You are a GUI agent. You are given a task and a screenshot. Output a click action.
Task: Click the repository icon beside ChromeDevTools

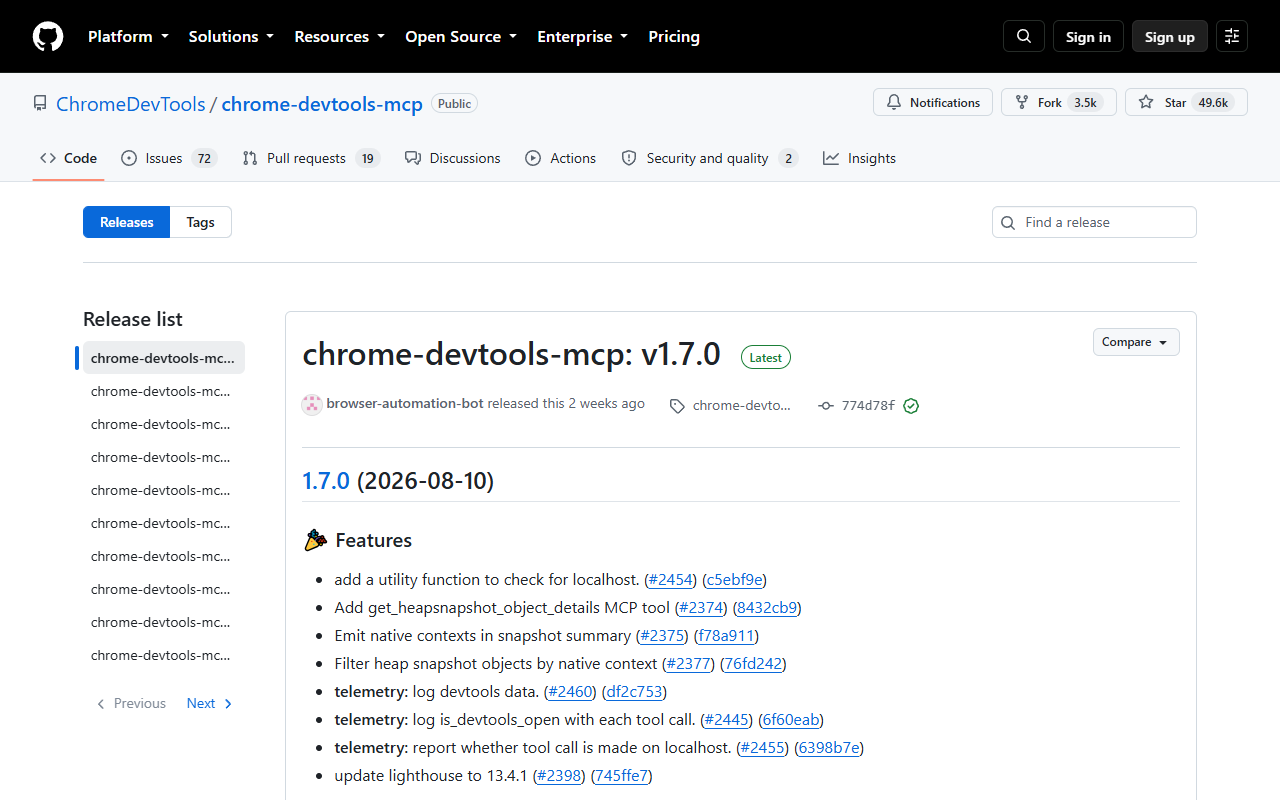pyautogui.click(x=40, y=103)
